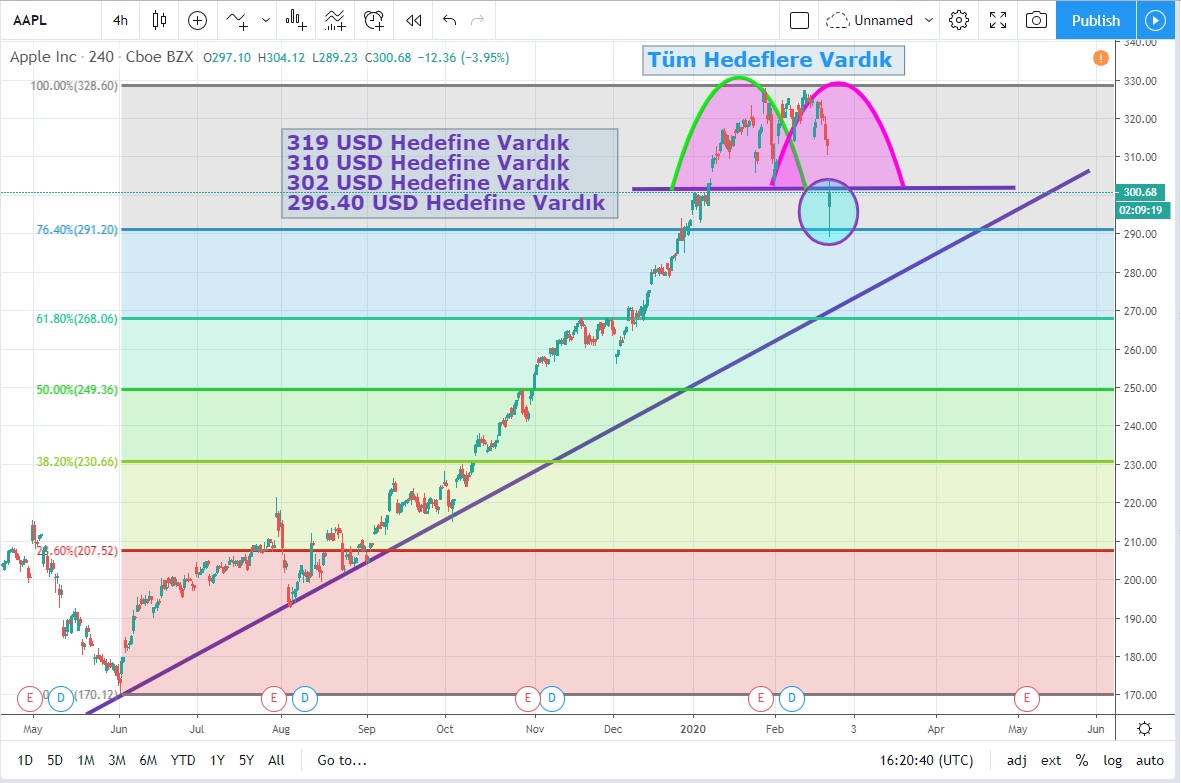Select the 1Y date range
The width and height of the screenshot is (1181, 783).
[x=218, y=760]
